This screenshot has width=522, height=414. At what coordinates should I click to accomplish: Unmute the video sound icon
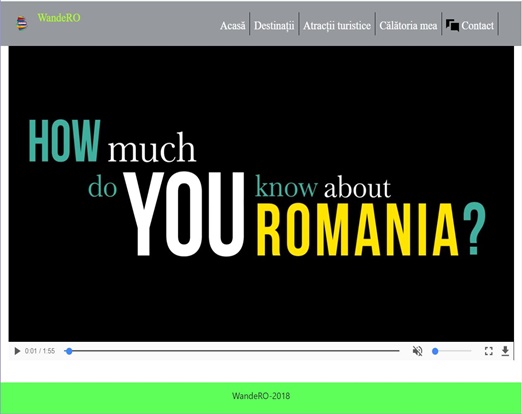tap(417, 351)
